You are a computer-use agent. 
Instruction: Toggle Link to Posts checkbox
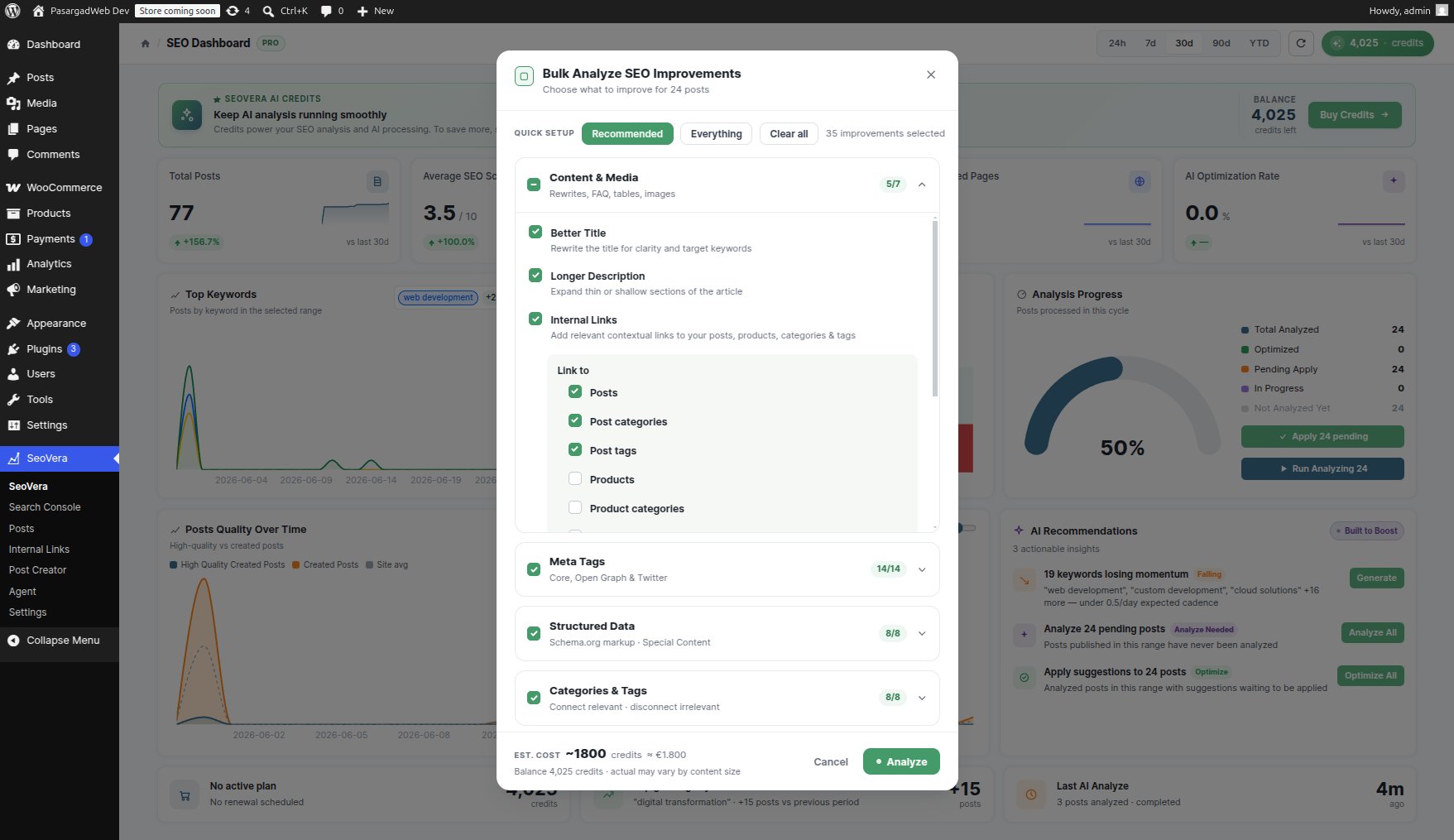click(x=575, y=391)
